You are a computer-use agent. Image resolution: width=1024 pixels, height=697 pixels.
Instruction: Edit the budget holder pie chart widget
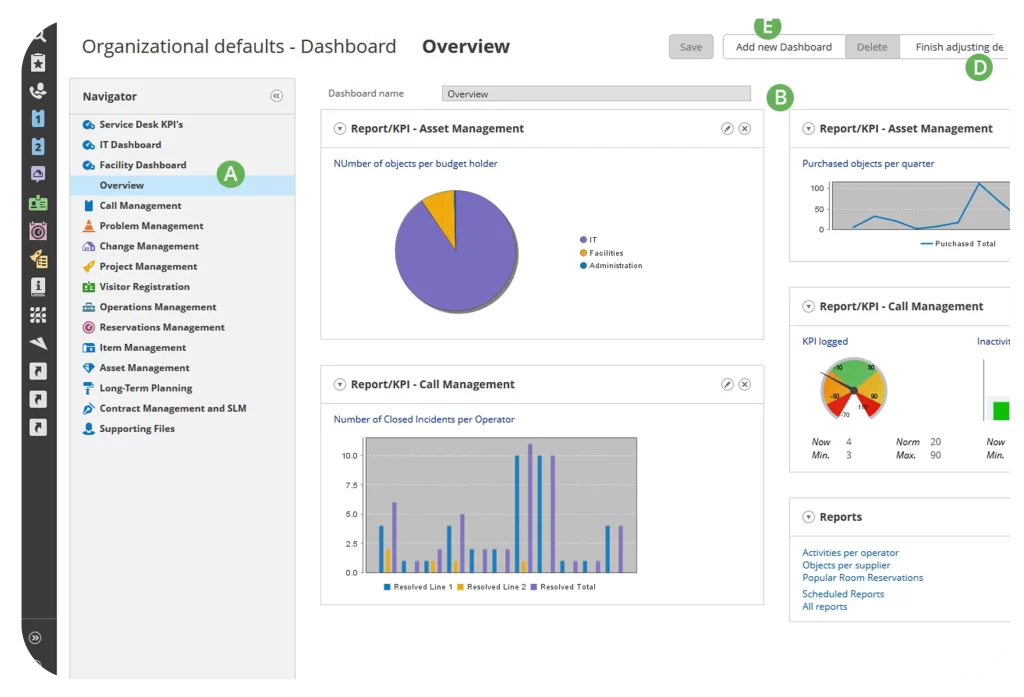pos(727,129)
